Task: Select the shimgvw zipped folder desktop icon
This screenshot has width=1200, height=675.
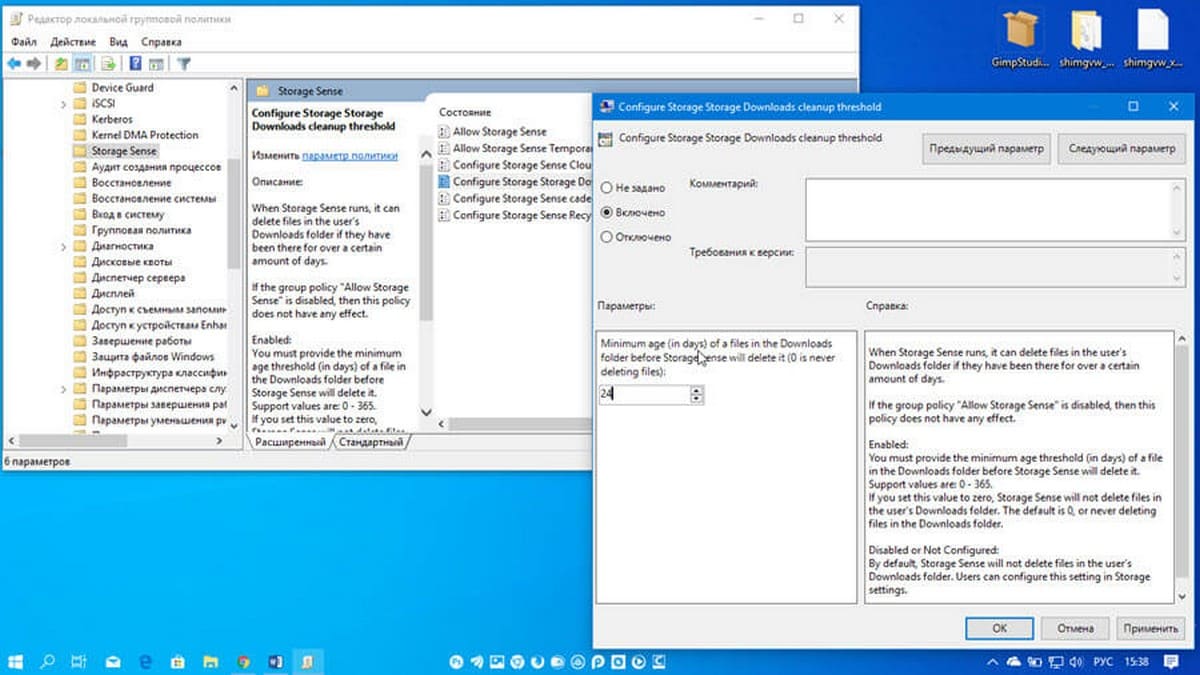Action: coord(1085,39)
